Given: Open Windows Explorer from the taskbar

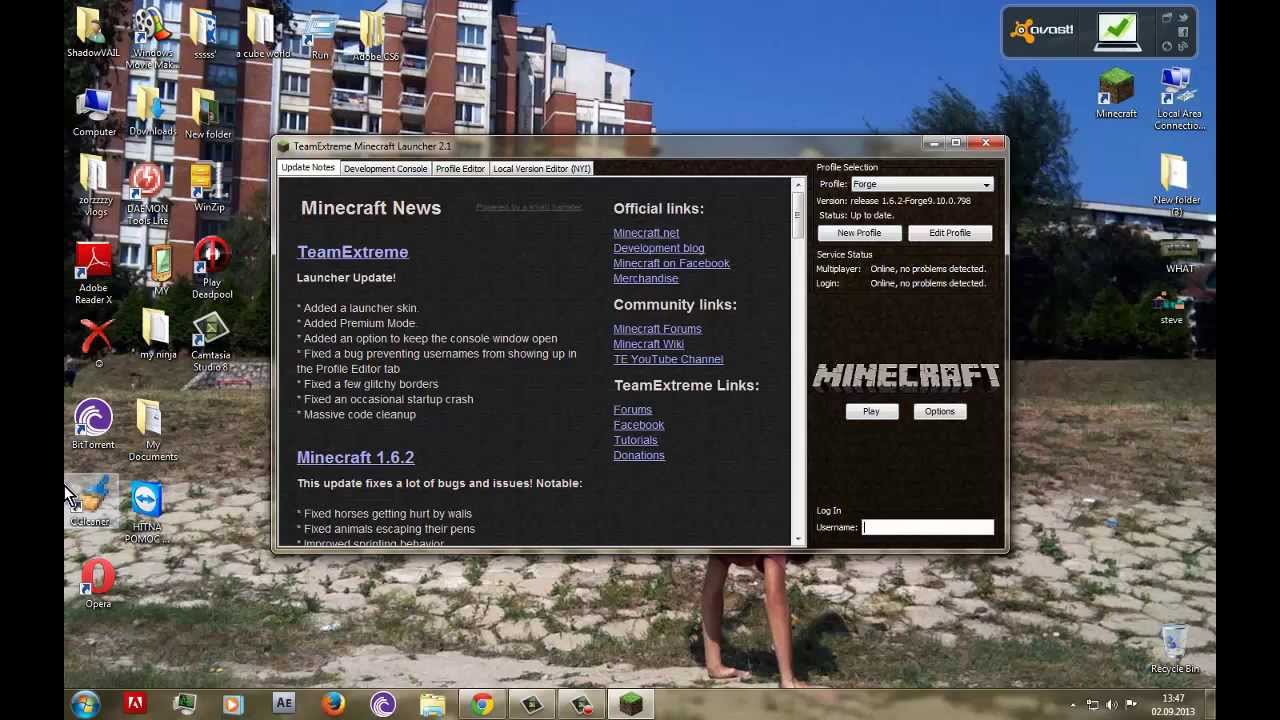Looking at the screenshot, I should 432,705.
